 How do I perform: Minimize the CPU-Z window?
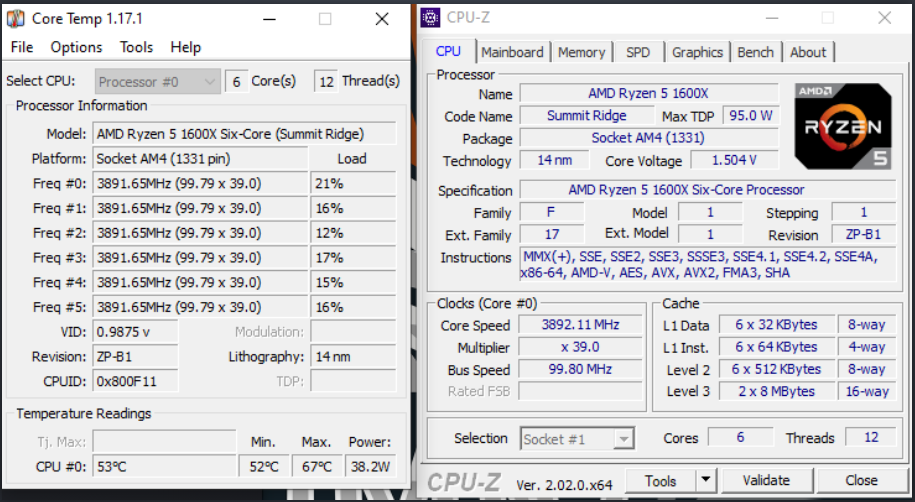pos(772,18)
